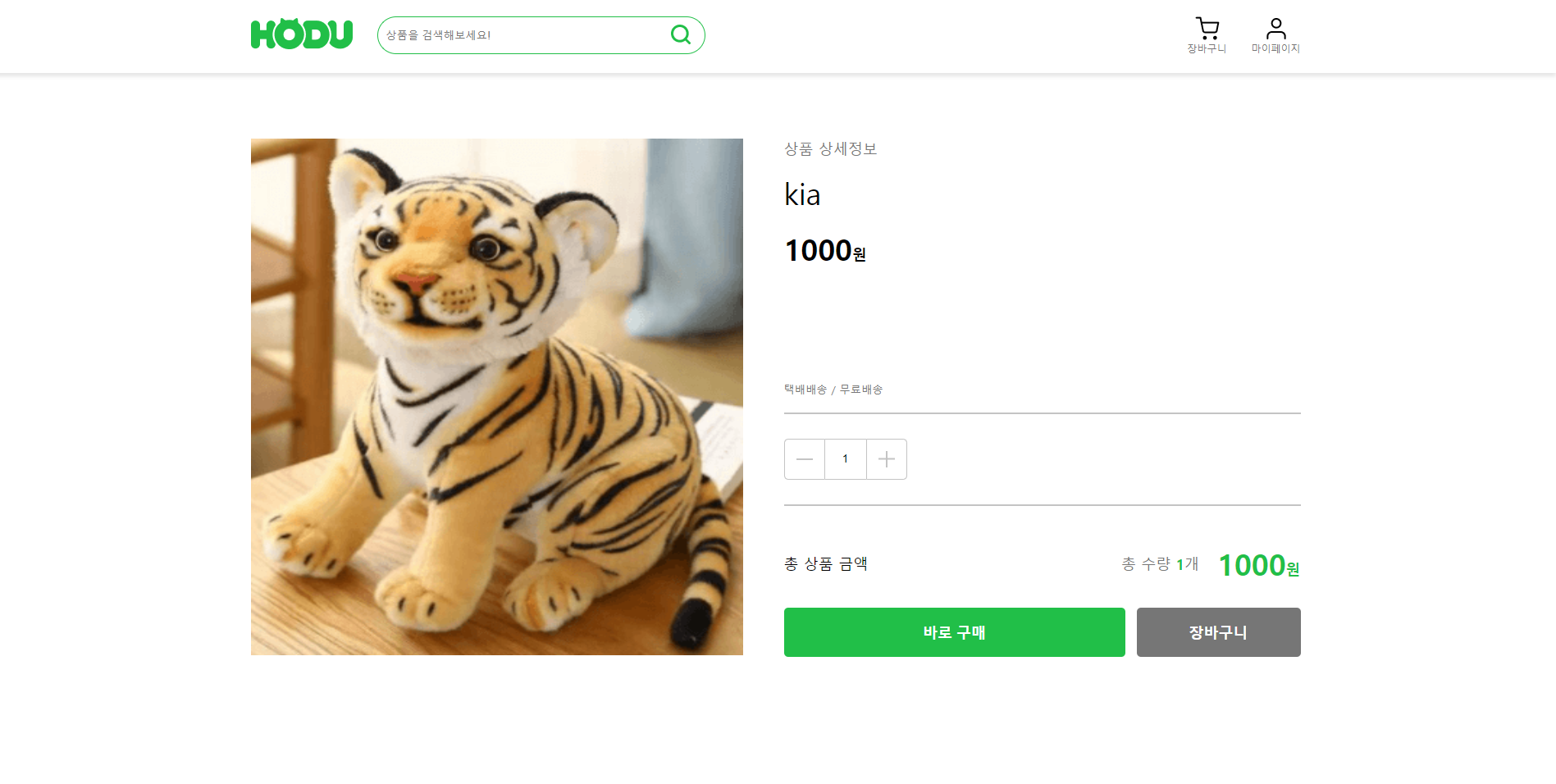Click the quantity value field showing 1
The height and width of the screenshot is (784, 1556).
point(845,459)
